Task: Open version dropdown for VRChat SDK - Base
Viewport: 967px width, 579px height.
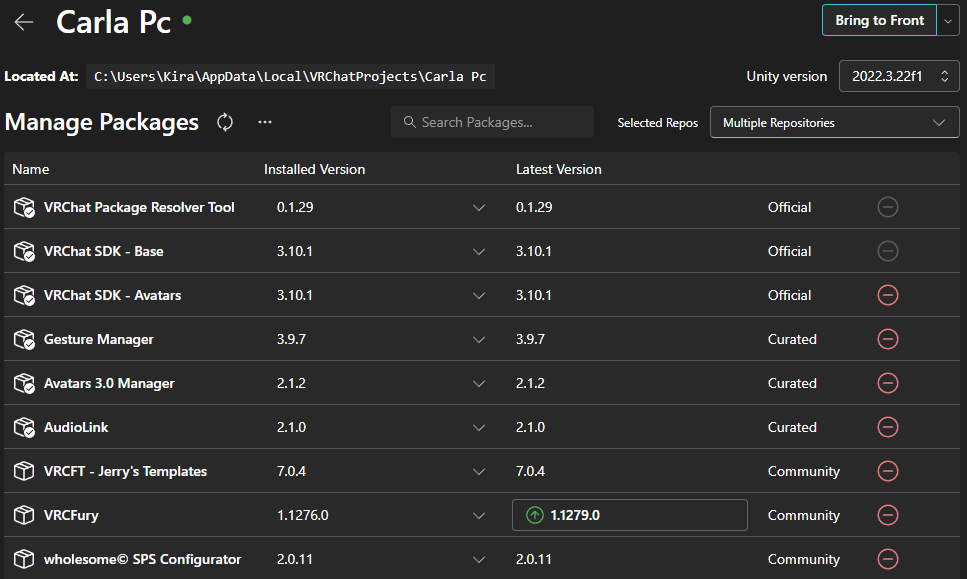Action: (x=479, y=251)
